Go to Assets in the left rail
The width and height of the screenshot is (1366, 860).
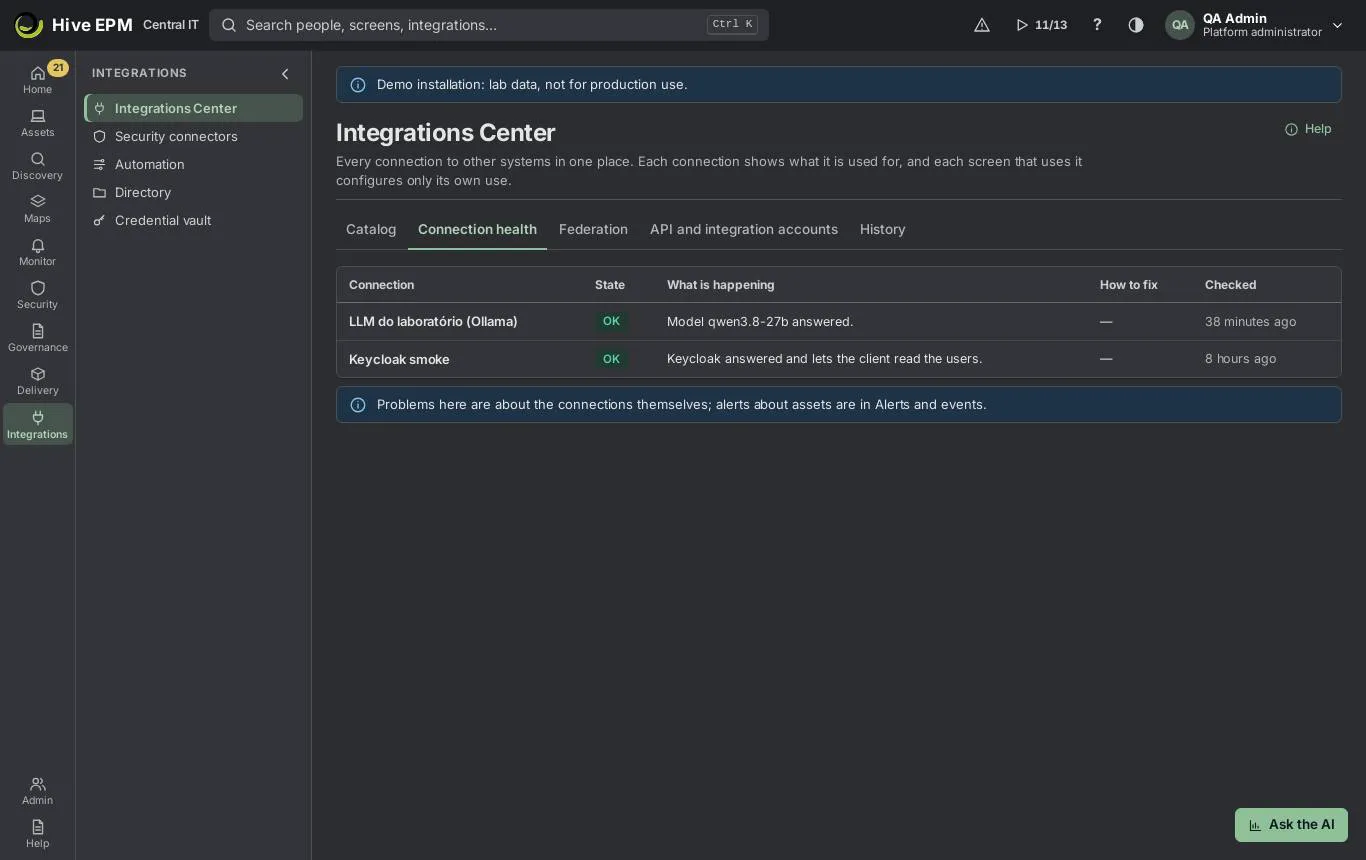click(x=37, y=123)
